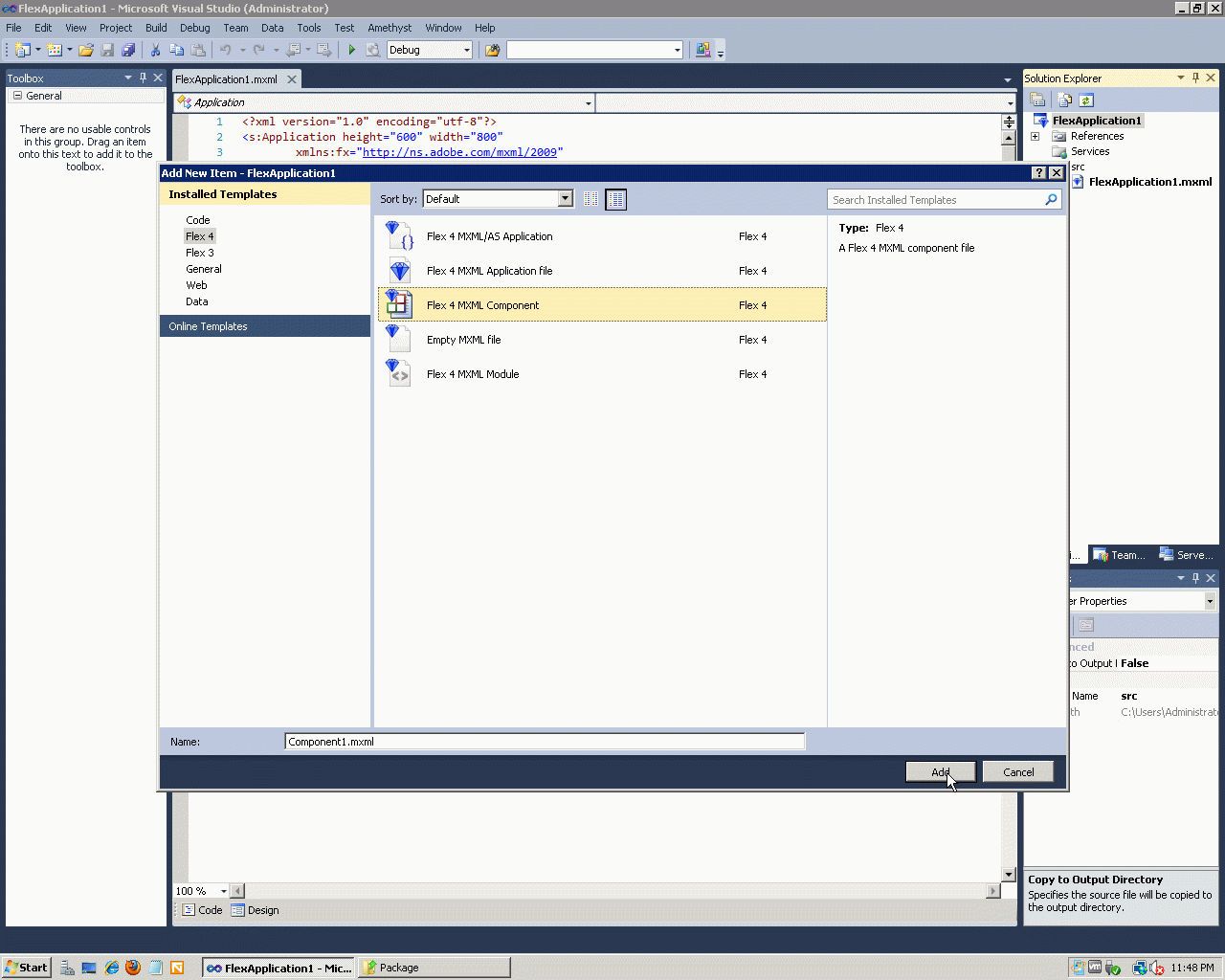Switch to Design view tab
Screen dimensions: 1225x980
[x=256, y=910]
